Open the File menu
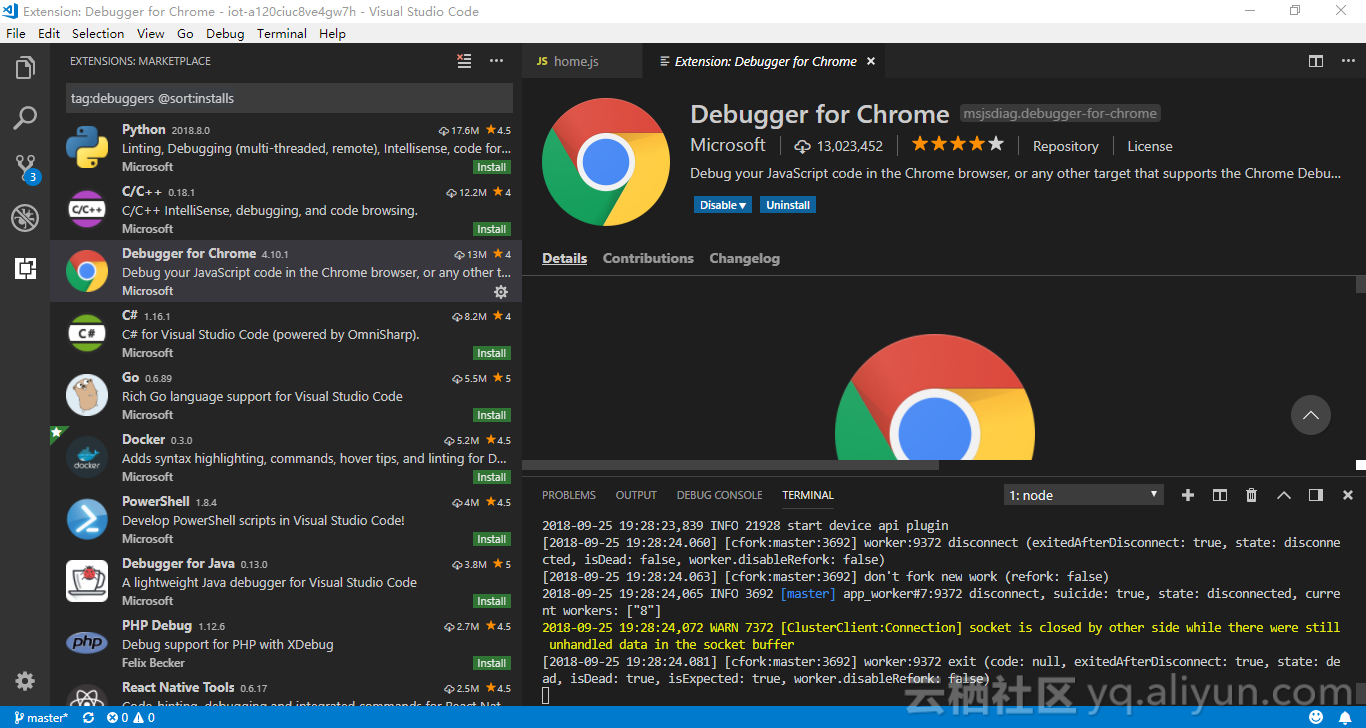 click(16, 33)
